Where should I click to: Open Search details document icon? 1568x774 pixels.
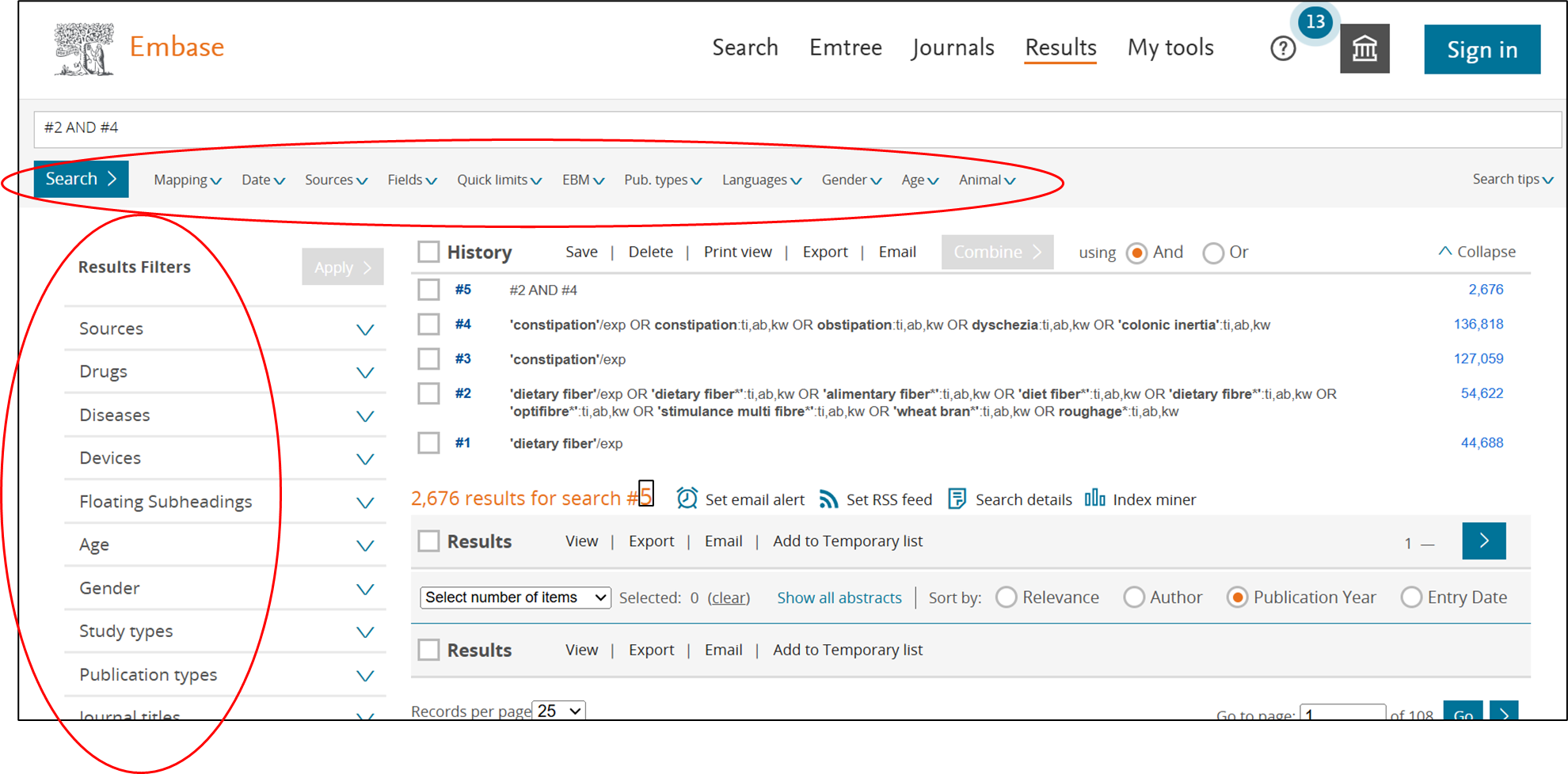pyautogui.click(x=957, y=499)
